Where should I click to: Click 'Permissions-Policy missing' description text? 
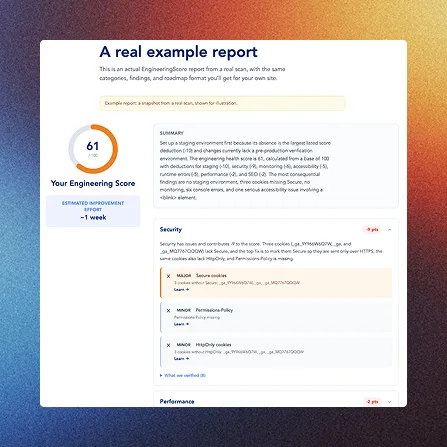pyautogui.click(x=197, y=317)
